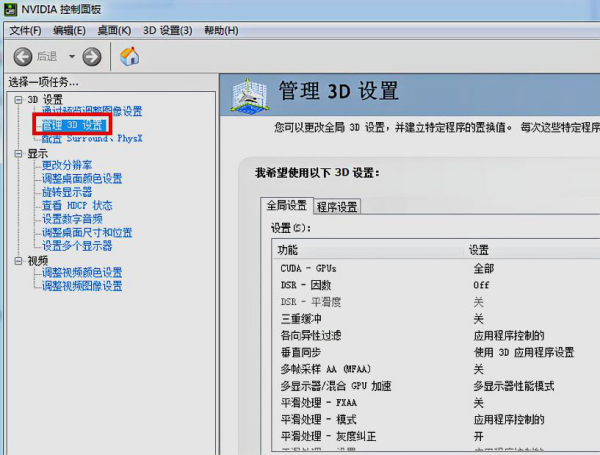Click the NVIDIA title bar icon
Image resolution: width=600 pixels, height=455 pixels.
(10, 10)
